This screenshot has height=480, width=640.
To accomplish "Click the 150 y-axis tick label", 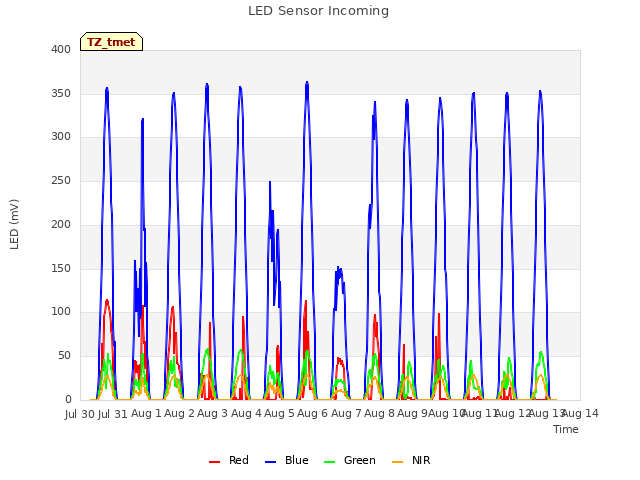I will (x=61, y=269).
